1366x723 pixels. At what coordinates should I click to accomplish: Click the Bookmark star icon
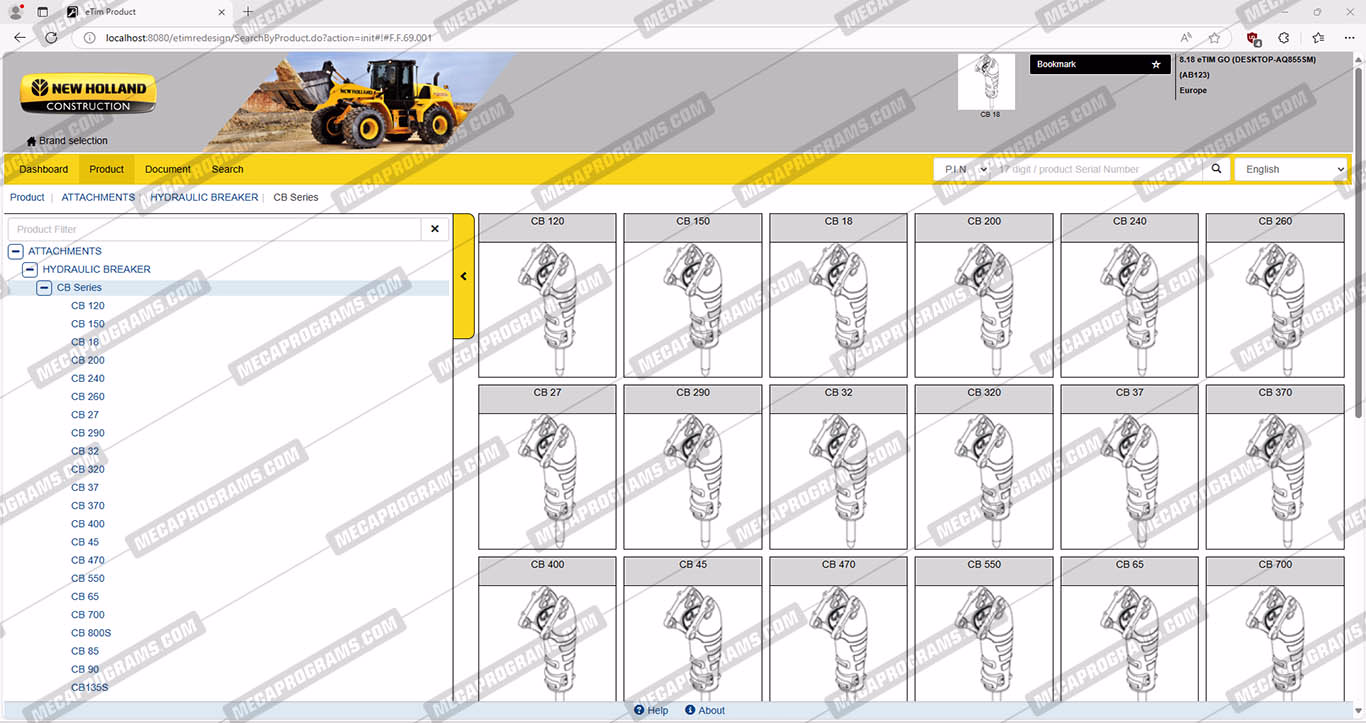(x=1156, y=64)
